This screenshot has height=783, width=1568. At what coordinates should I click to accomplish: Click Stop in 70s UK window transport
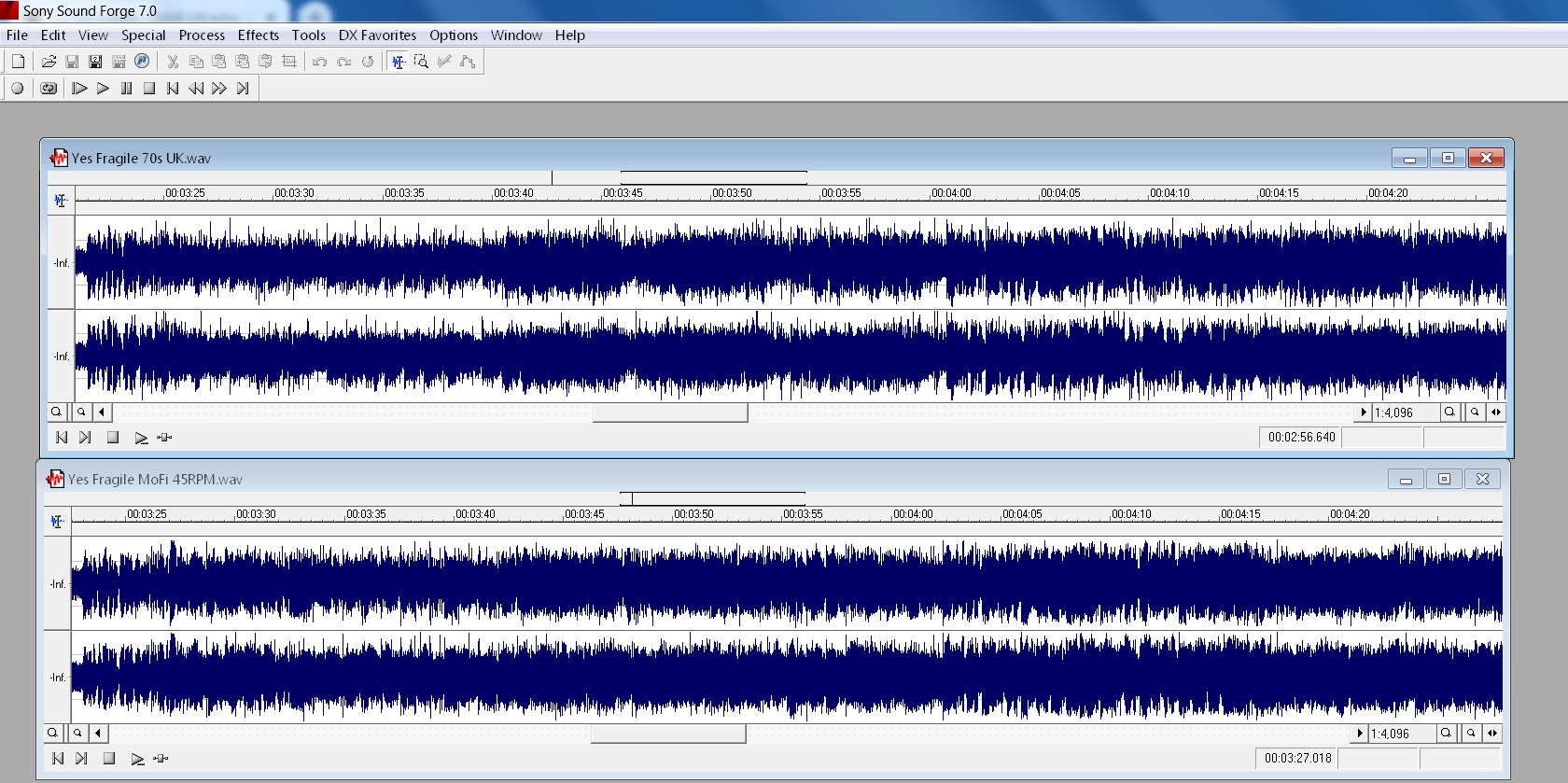tap(113, 437)
